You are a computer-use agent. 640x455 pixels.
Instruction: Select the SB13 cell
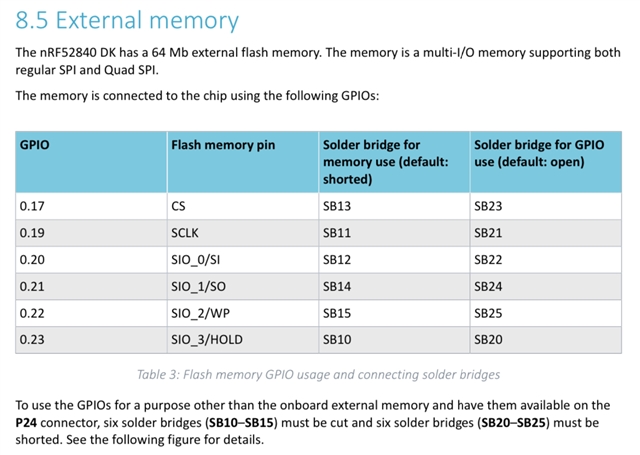click(x=394, y=206)
